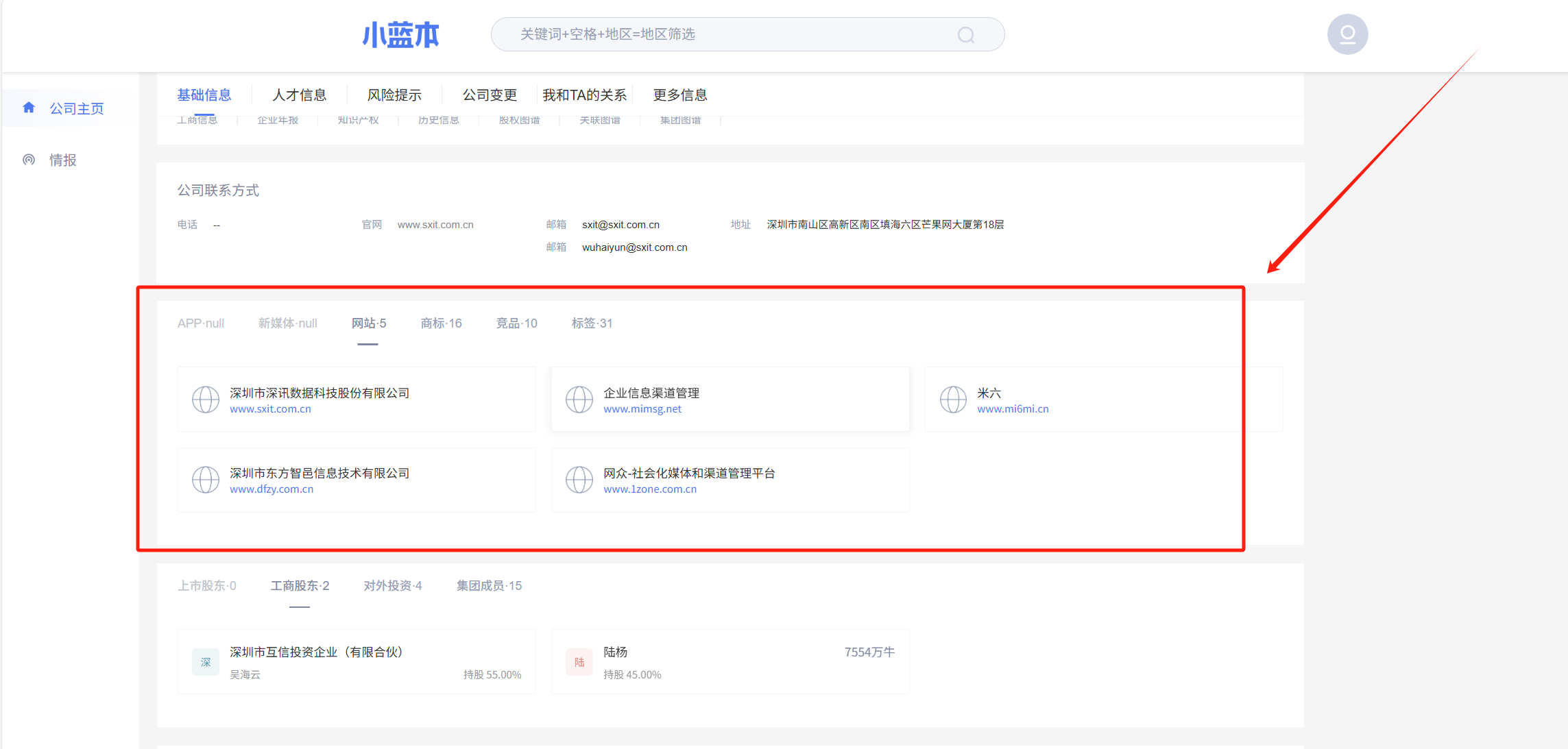The height and width of the screenshot is (749, 1568).
Task: Click the 情报 radar icon
Action: pos(29,160)
